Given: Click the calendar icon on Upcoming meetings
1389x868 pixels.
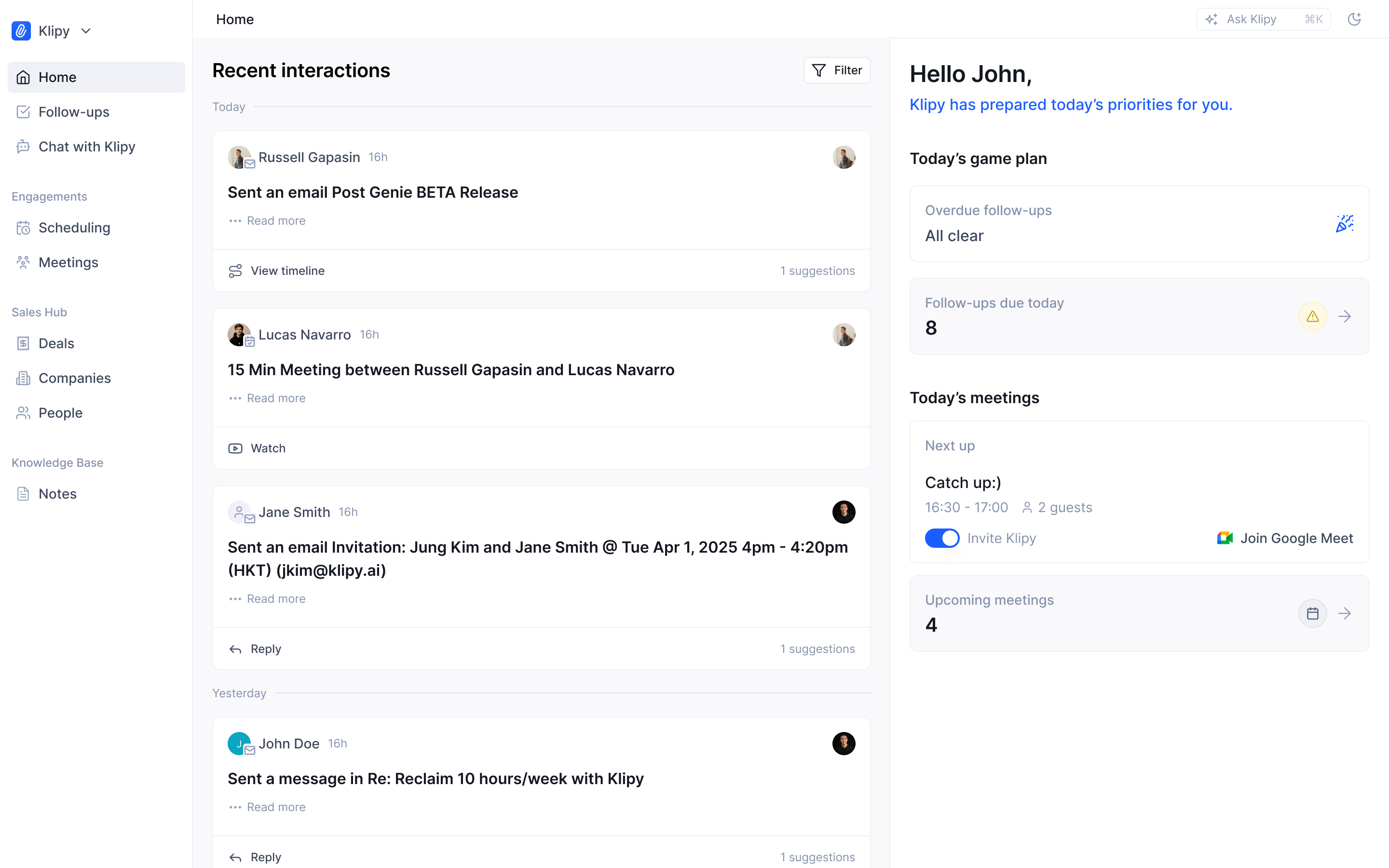Looking at the screenshot, I should tap(1313, 613).
